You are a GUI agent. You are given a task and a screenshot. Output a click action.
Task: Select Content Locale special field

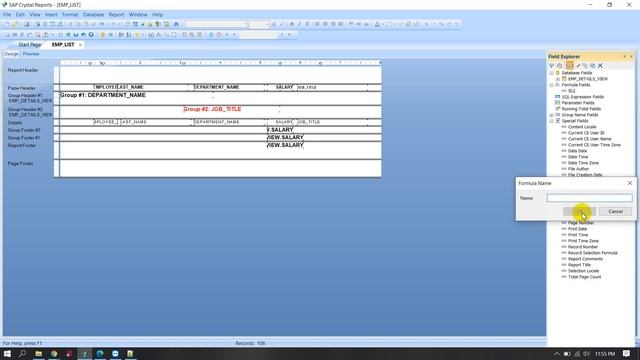tap(582, 127)
